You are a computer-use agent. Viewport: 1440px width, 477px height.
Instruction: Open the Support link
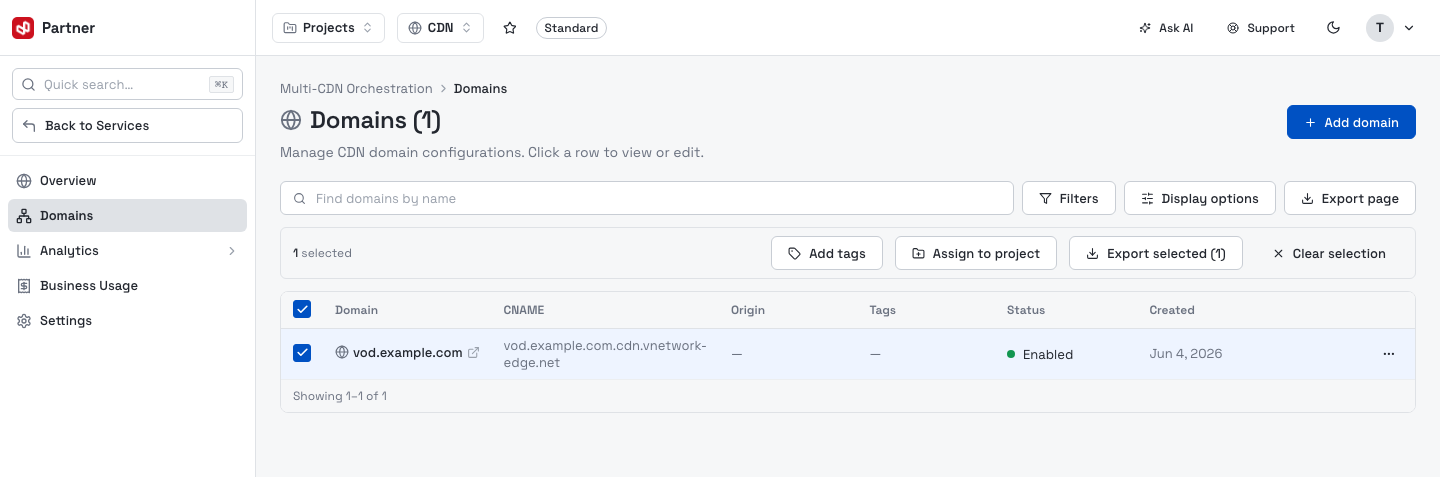(1261, 28)
